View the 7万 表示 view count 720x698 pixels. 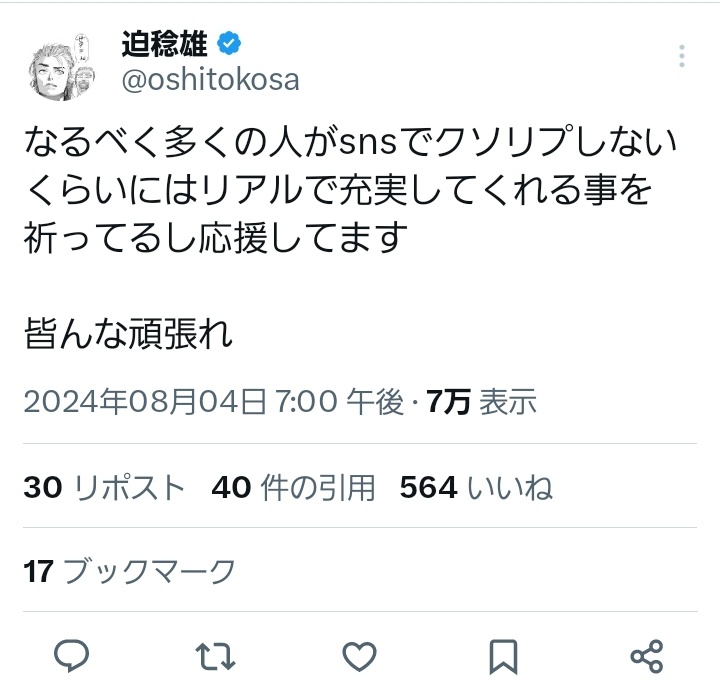481,401
